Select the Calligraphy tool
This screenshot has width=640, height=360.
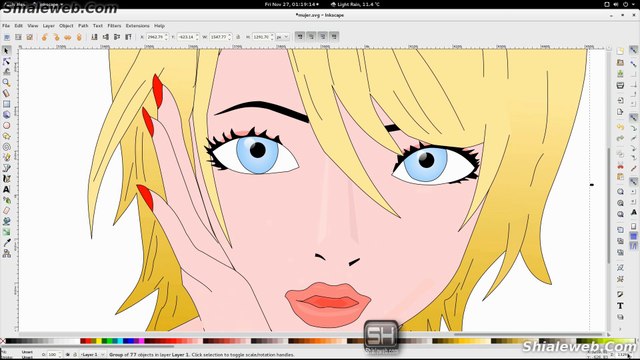click(6, 178)
